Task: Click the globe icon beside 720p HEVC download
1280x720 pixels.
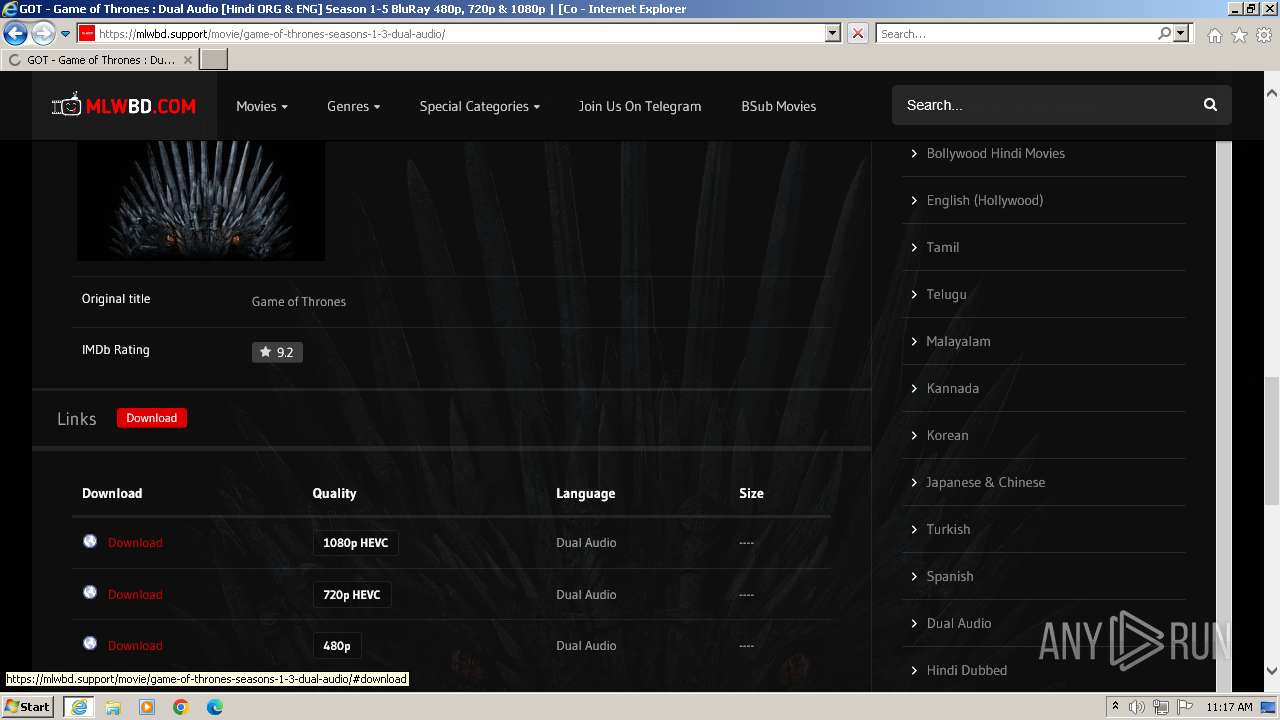Action: [x=90, y=592]
